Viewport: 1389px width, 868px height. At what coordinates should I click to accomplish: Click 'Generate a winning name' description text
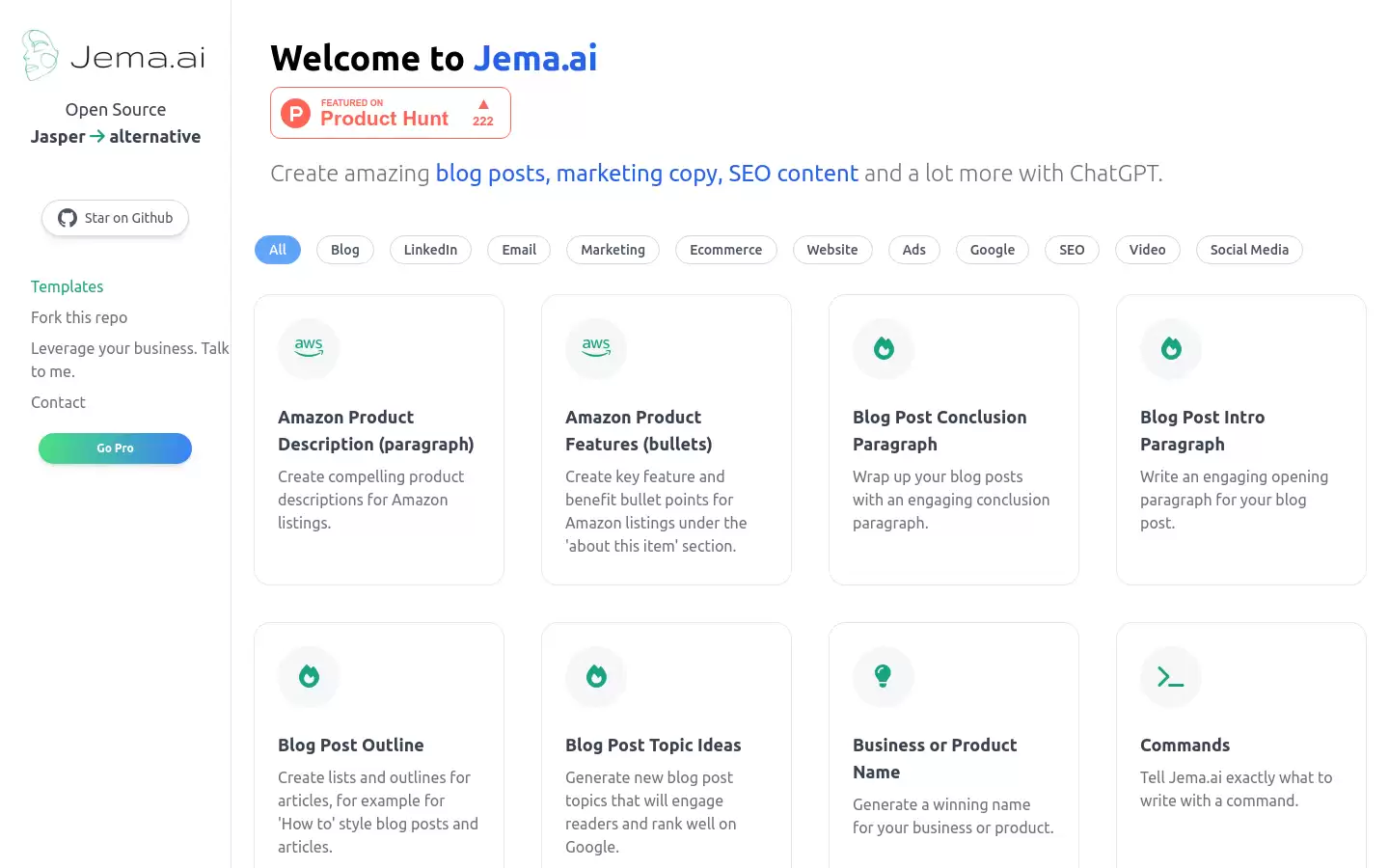click(953, 816)
